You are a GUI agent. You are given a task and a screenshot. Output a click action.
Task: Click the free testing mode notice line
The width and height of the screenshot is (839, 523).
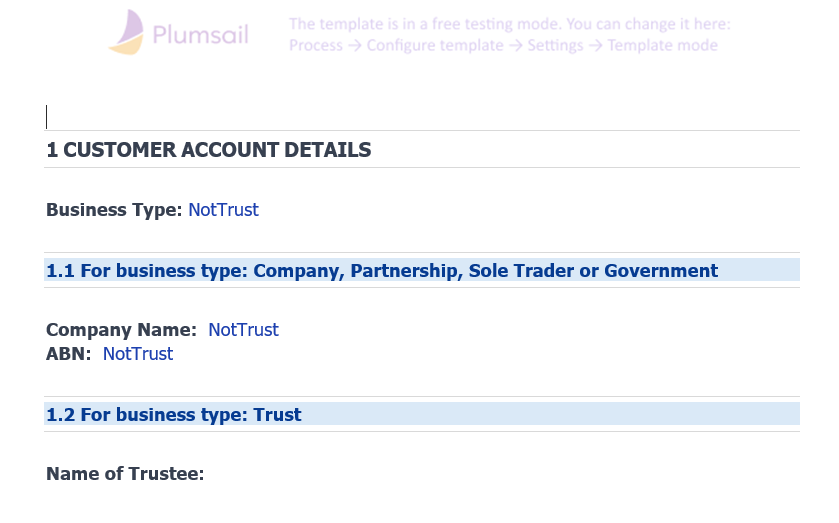pos(509,24)
